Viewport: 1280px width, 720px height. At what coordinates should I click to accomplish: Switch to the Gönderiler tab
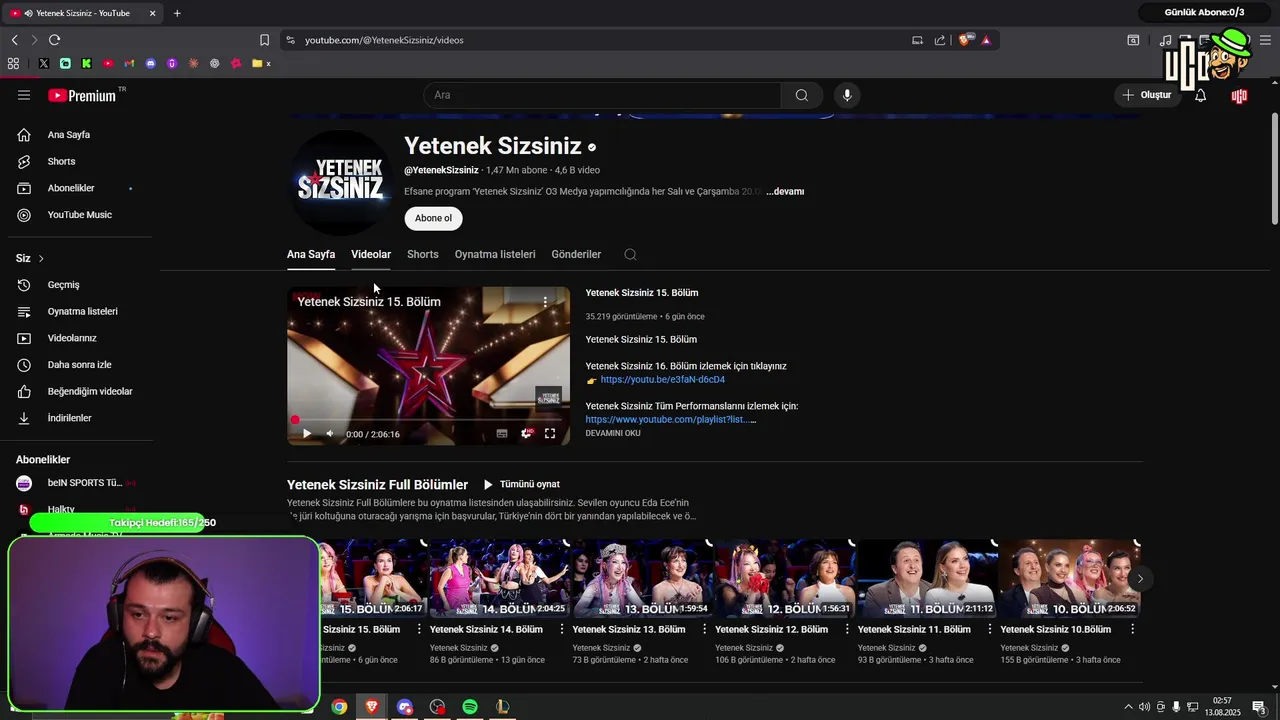pyautogui.click(x=576, y=254)
